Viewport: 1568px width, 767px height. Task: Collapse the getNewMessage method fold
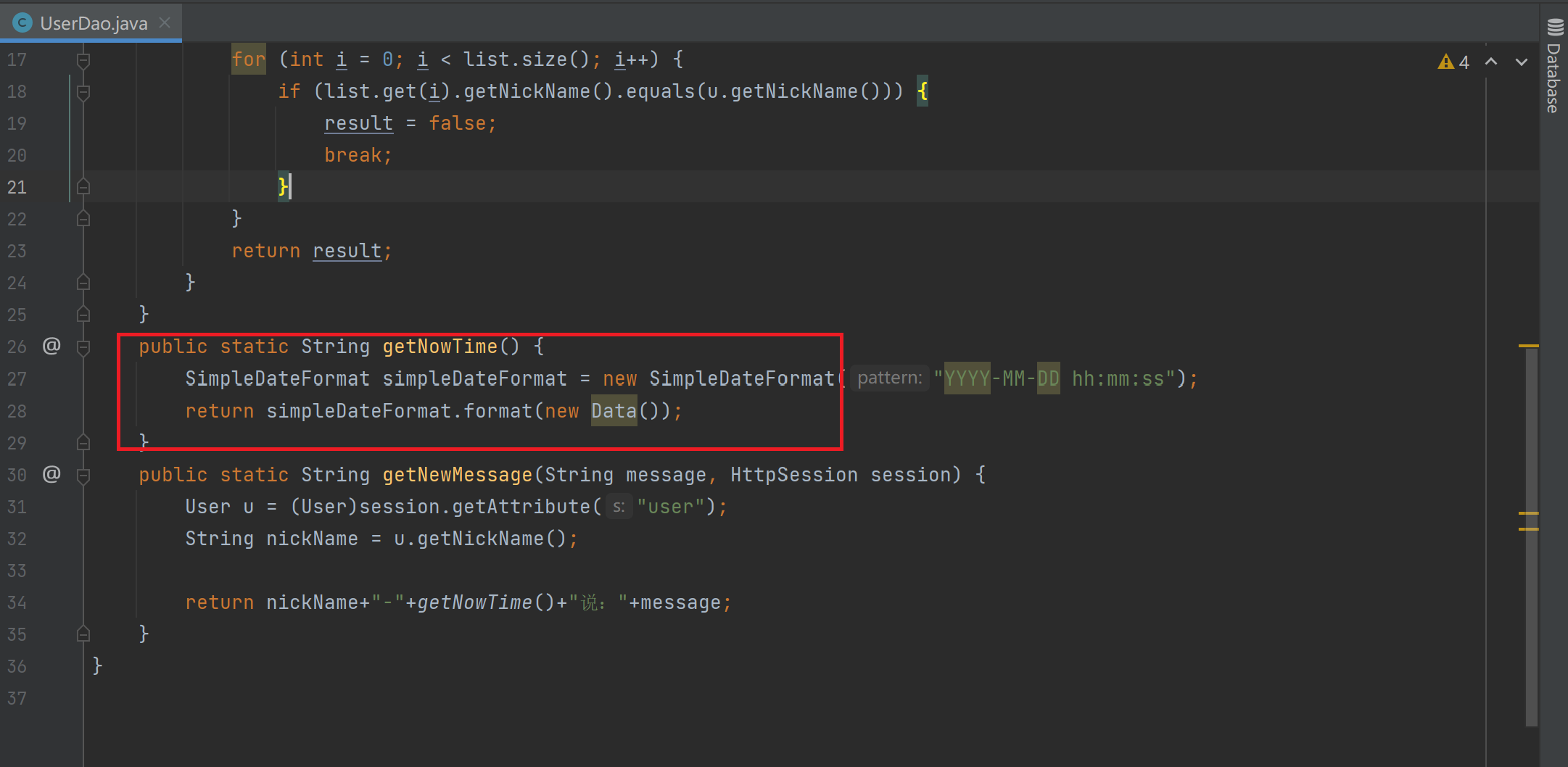(x=83, y=475)
